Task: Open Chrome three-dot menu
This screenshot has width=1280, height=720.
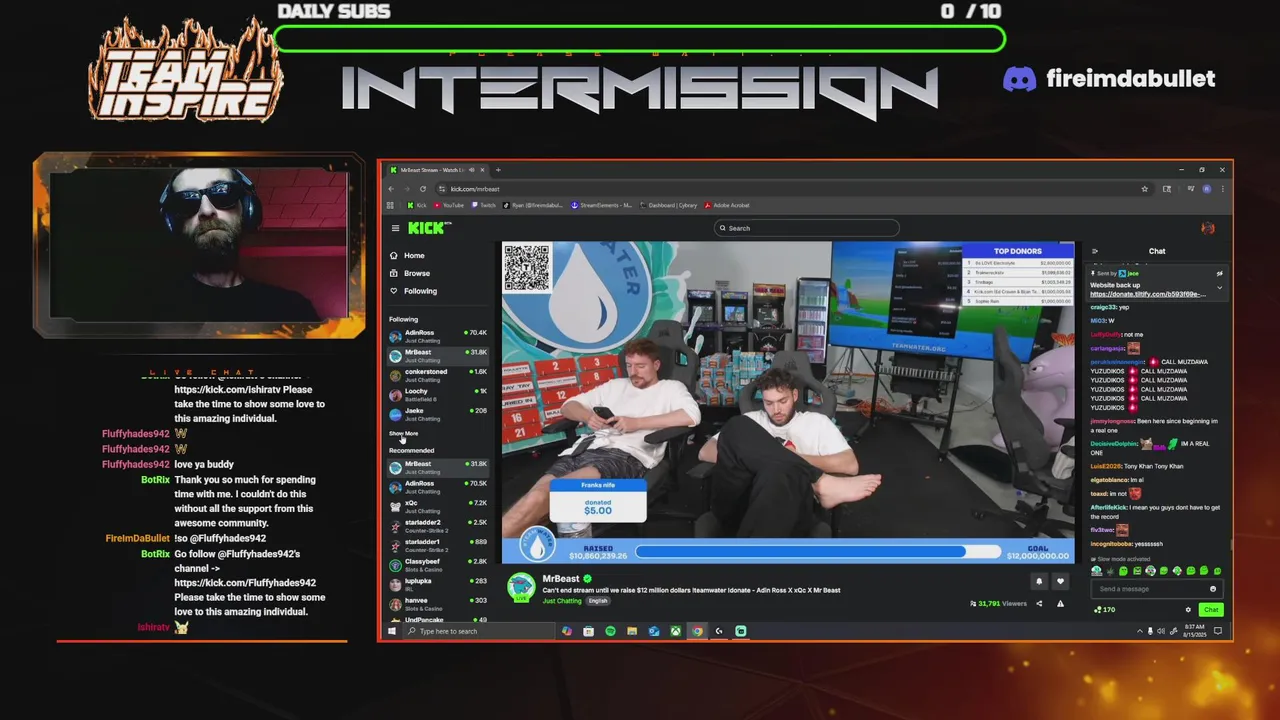Action: click(x=1222, y=188)
